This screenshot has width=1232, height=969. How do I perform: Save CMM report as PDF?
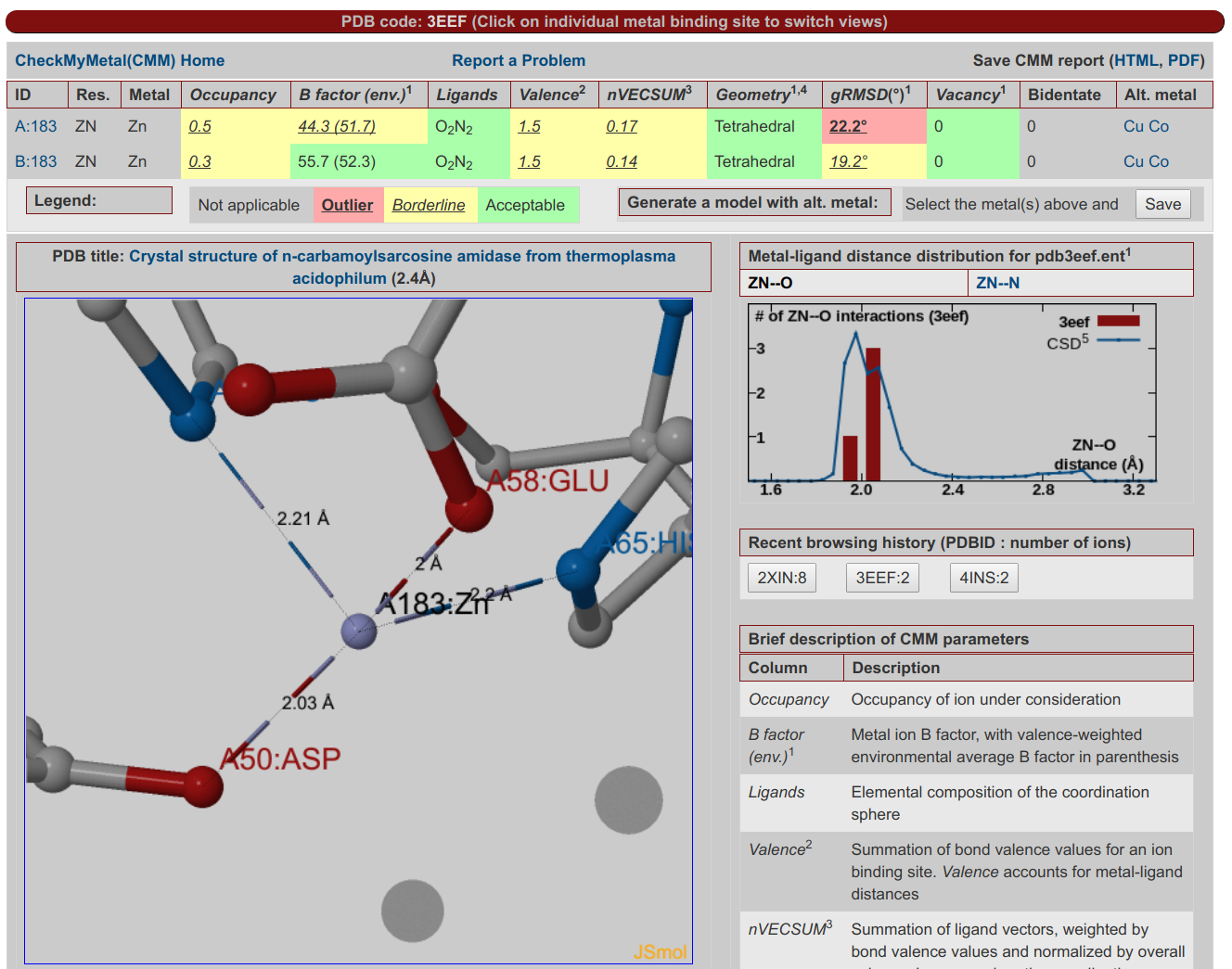(1183, 60)
